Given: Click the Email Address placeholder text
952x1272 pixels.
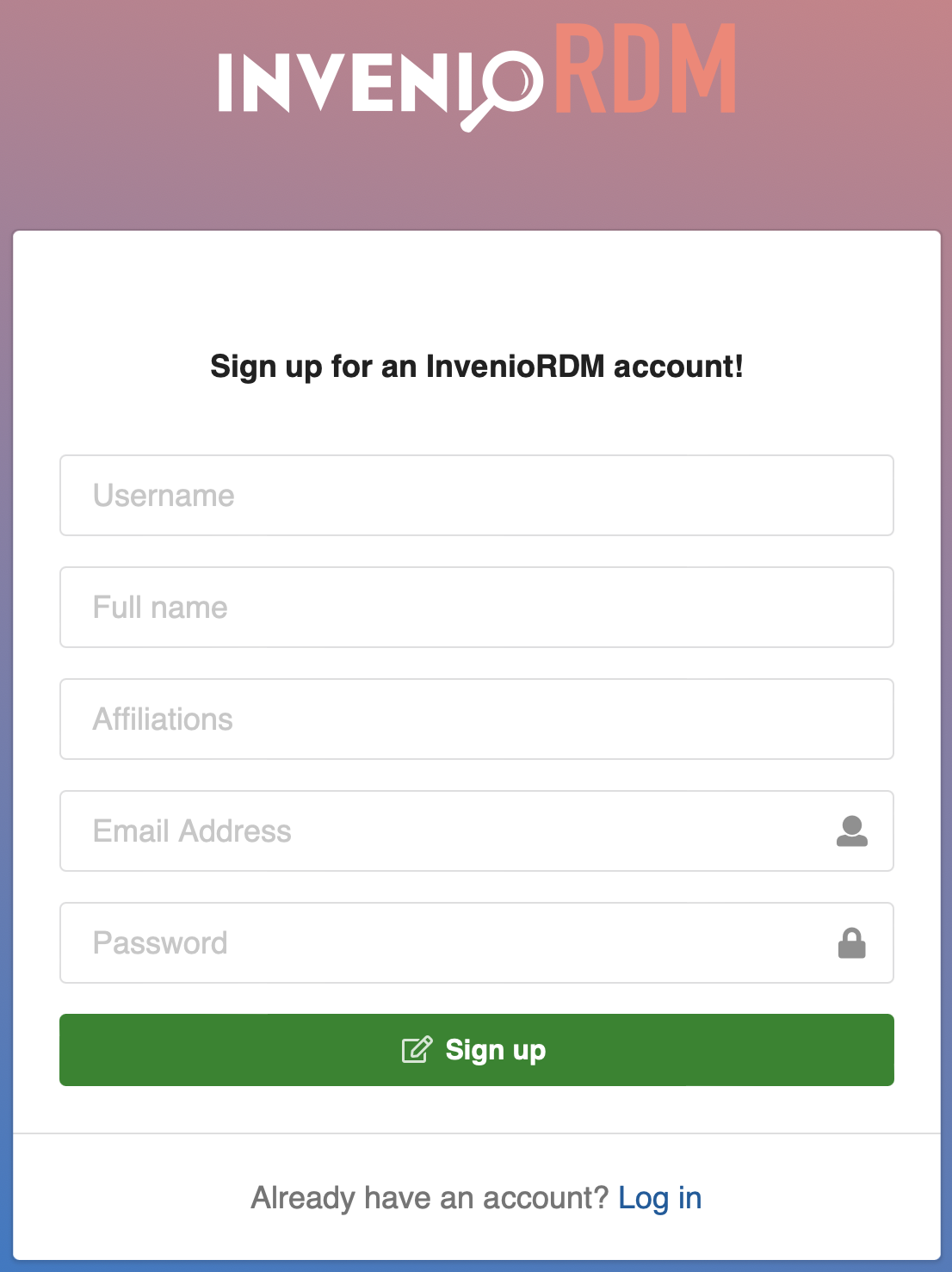Looking at the screenshot, I should click(192, 831).
